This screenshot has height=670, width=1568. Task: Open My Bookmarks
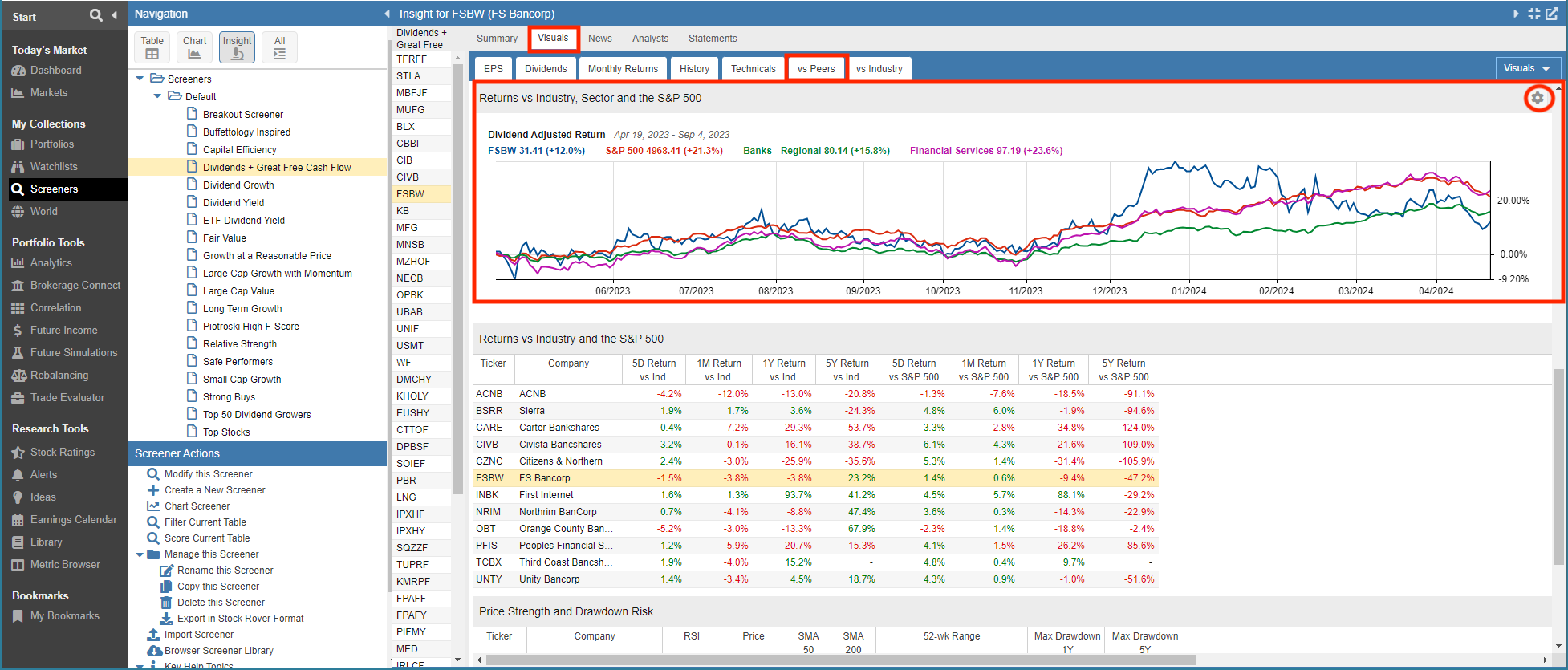(64, 616)
